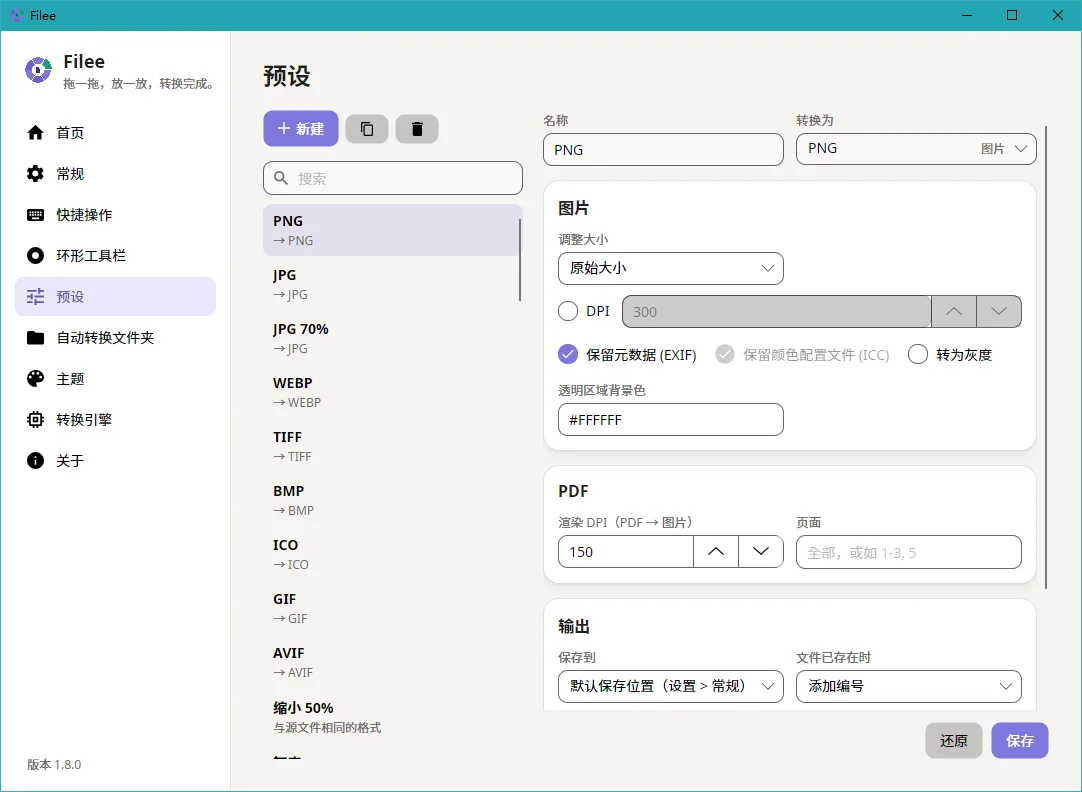Select the WEBP preset
Image resolution: width=1082 pixels, height=792 pixels.
tap(393, 392)
